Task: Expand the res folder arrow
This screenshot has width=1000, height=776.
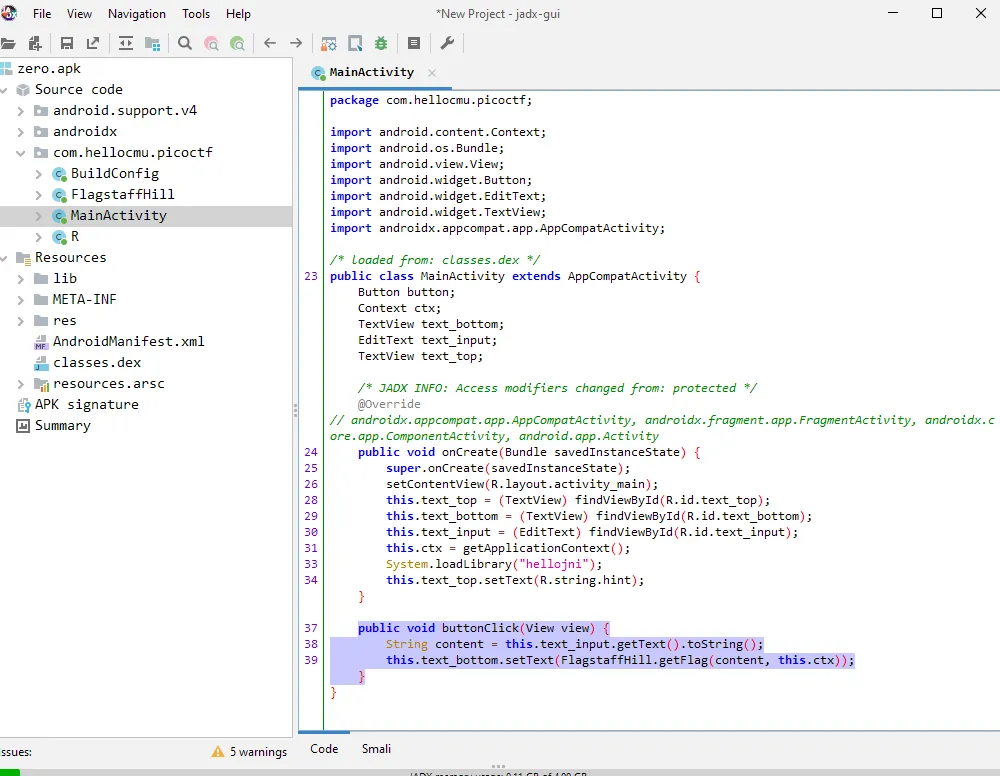Action: pos(20,321)
